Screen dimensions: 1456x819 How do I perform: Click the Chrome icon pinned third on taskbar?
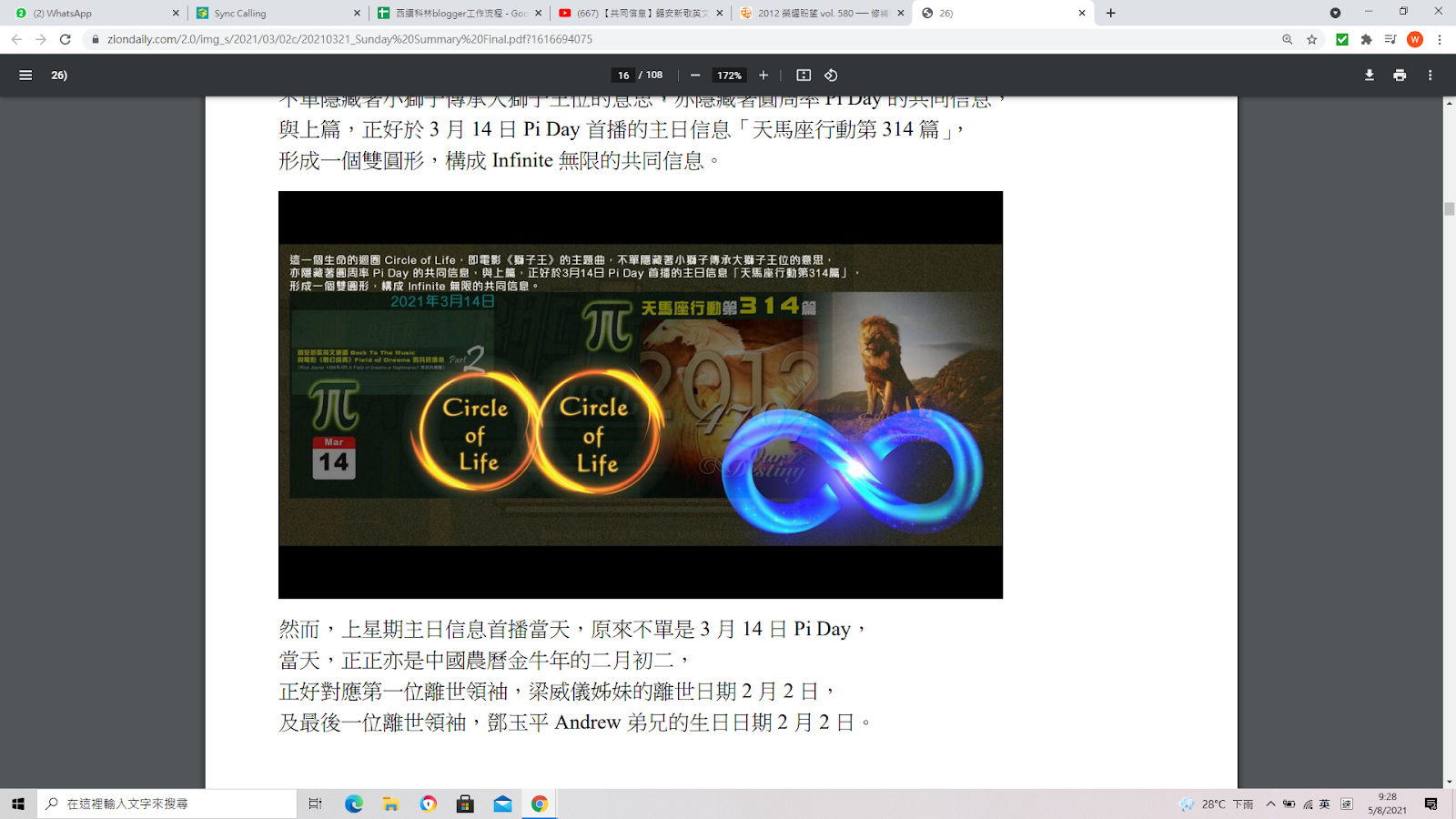pos(429,804)
